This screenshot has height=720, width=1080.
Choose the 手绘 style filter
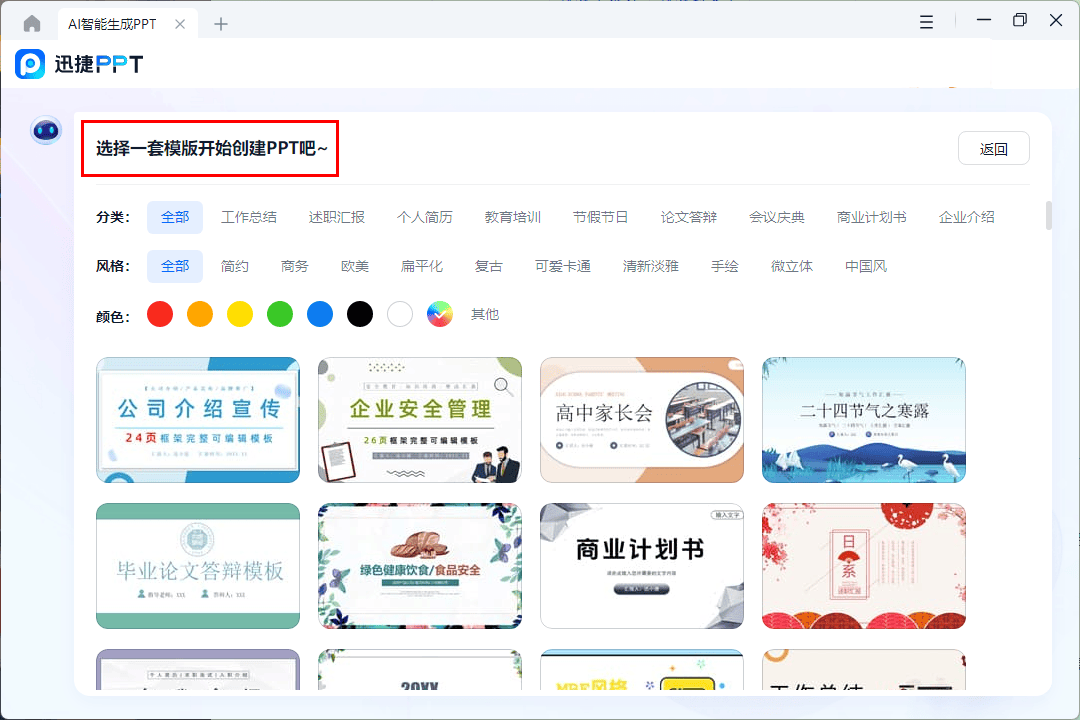coord(725,267)
